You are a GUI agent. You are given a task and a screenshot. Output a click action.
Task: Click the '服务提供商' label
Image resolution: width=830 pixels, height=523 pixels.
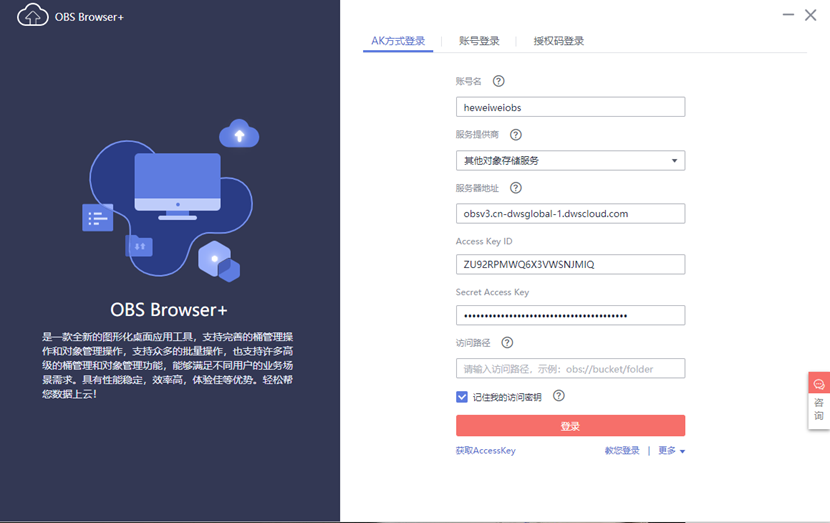pos(477,134)
